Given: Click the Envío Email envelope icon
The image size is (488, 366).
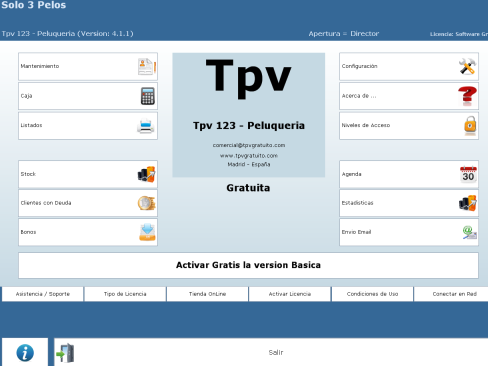Looking at the screenshot, I should point(469,232).
